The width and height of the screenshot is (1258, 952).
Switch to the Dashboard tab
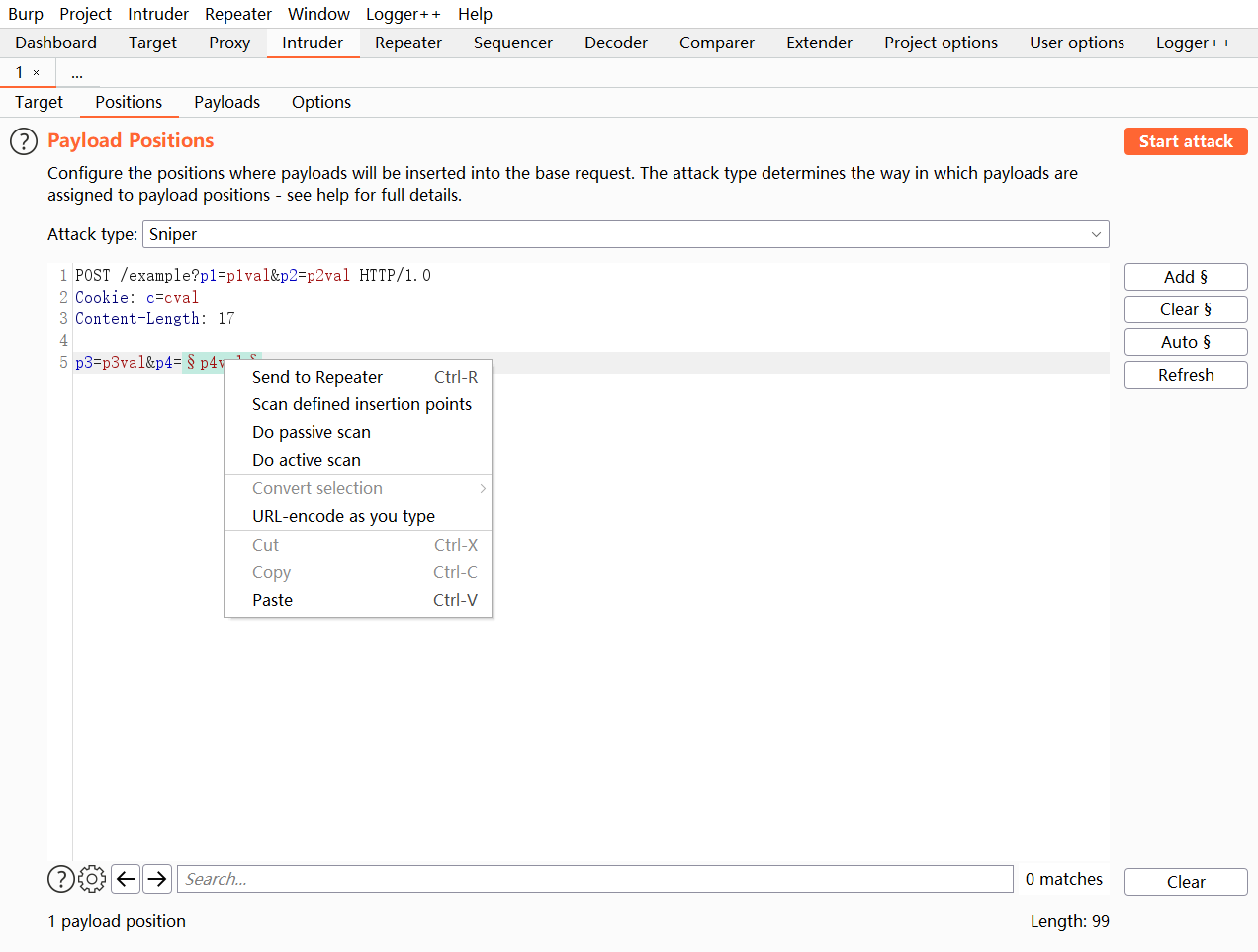tap(56, 43)
